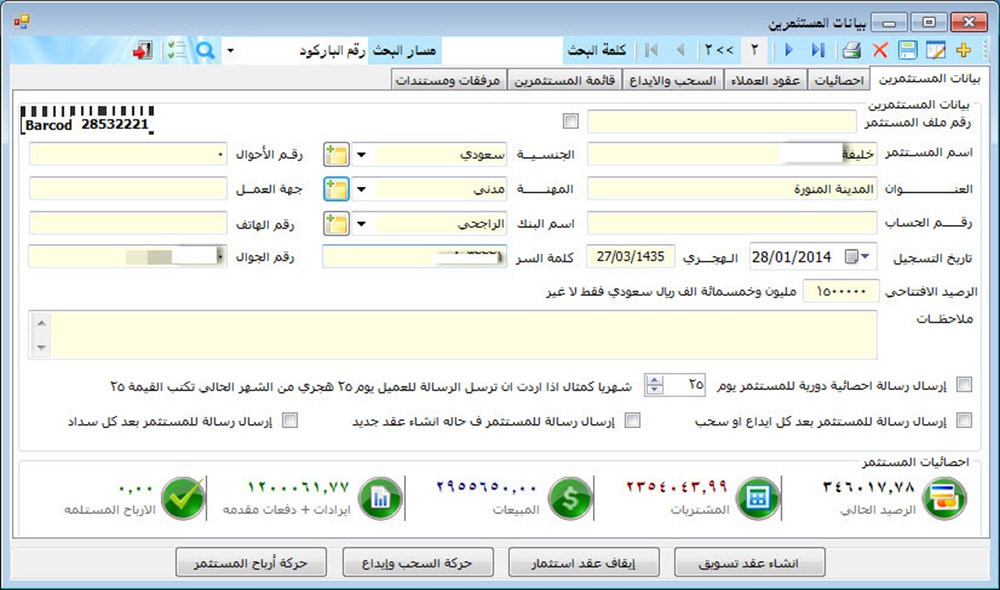Image resolution: width=1000 pixels, height=590 pixels.
Task: Click the save floppy disk icon
Action: [x=908, y=50]
